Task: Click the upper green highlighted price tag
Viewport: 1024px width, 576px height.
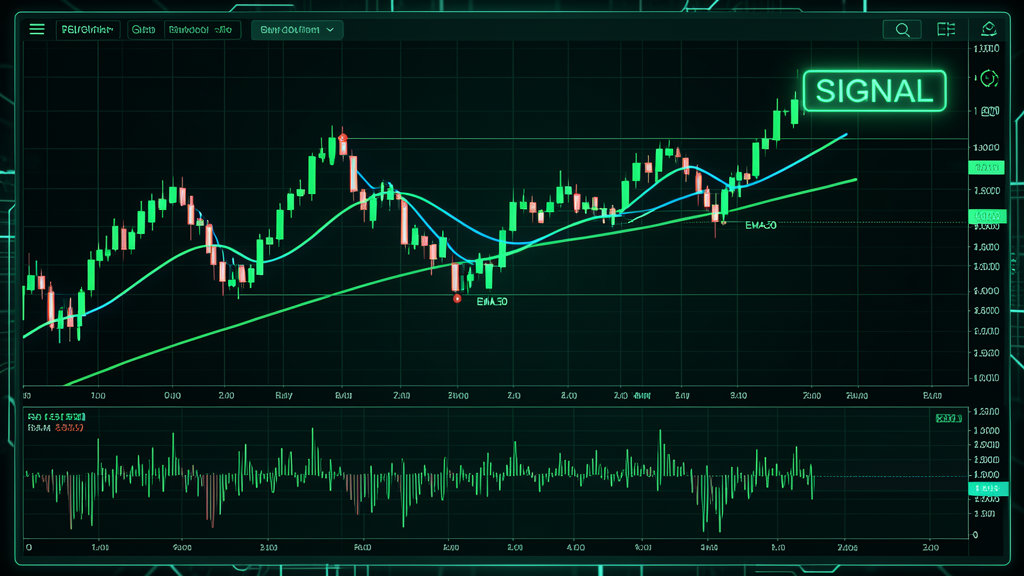Action: pos(986,168)
